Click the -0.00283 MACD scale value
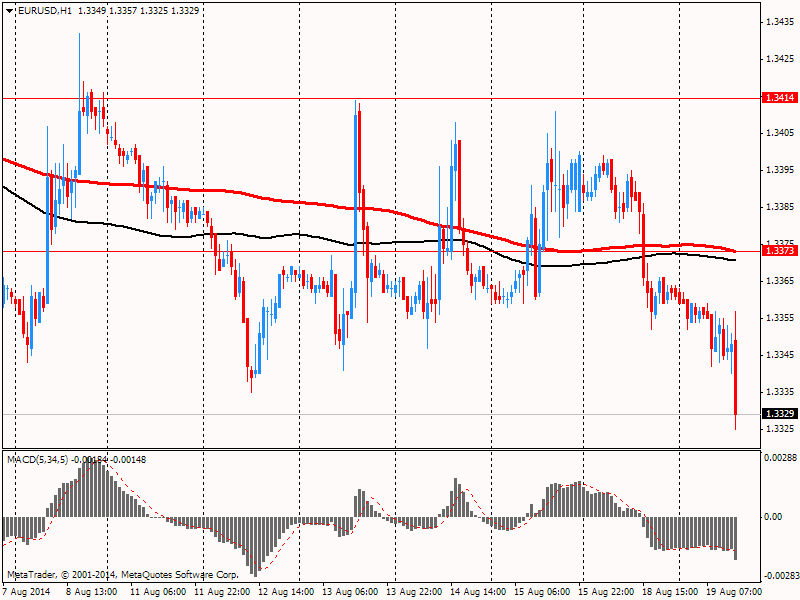 point(781,576)
